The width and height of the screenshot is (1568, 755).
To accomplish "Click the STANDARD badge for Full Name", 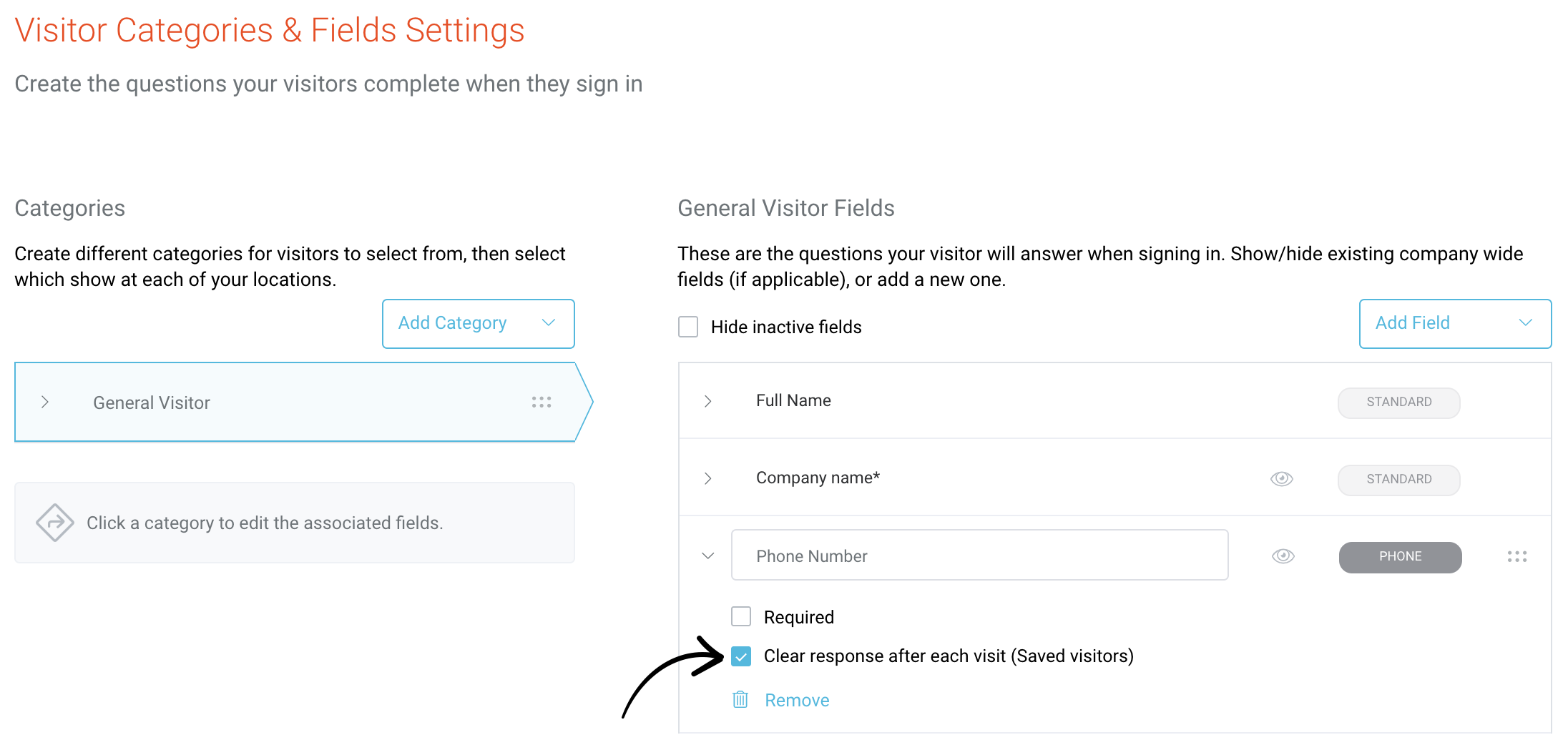I will (x=1398, y=402).
